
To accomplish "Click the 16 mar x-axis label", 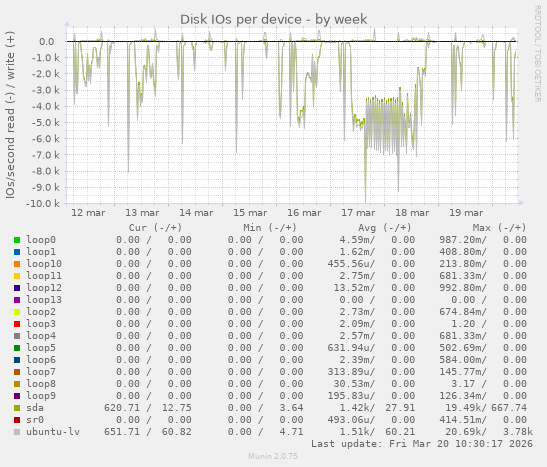I will click(x=304, y=213).
